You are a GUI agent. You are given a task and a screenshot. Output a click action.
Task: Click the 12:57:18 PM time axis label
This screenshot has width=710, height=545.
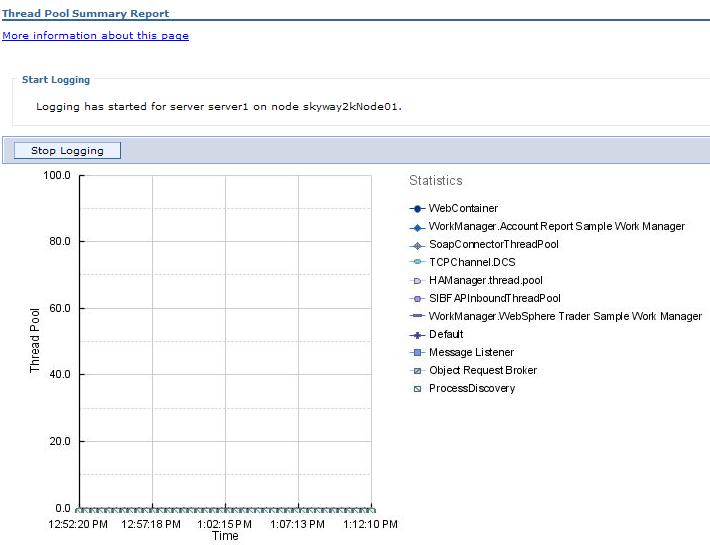coord(151,524)
